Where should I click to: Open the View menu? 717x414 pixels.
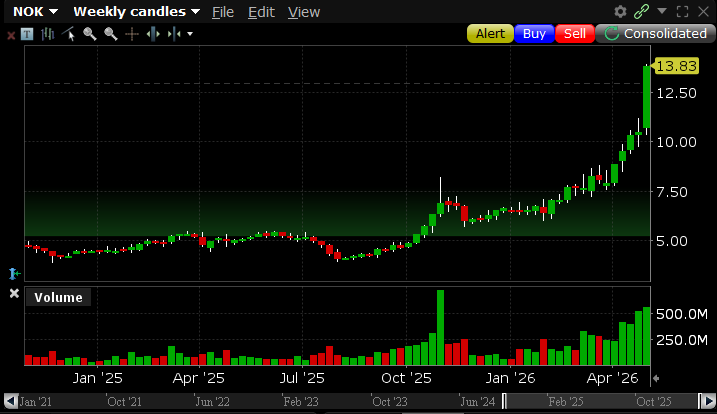pyautogui.click(x=304, y=12)
